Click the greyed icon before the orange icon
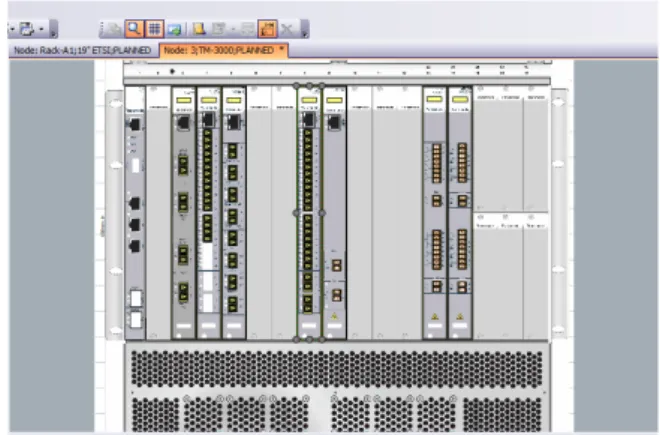Viewport: 660px width, 435px height. (248, 29)
